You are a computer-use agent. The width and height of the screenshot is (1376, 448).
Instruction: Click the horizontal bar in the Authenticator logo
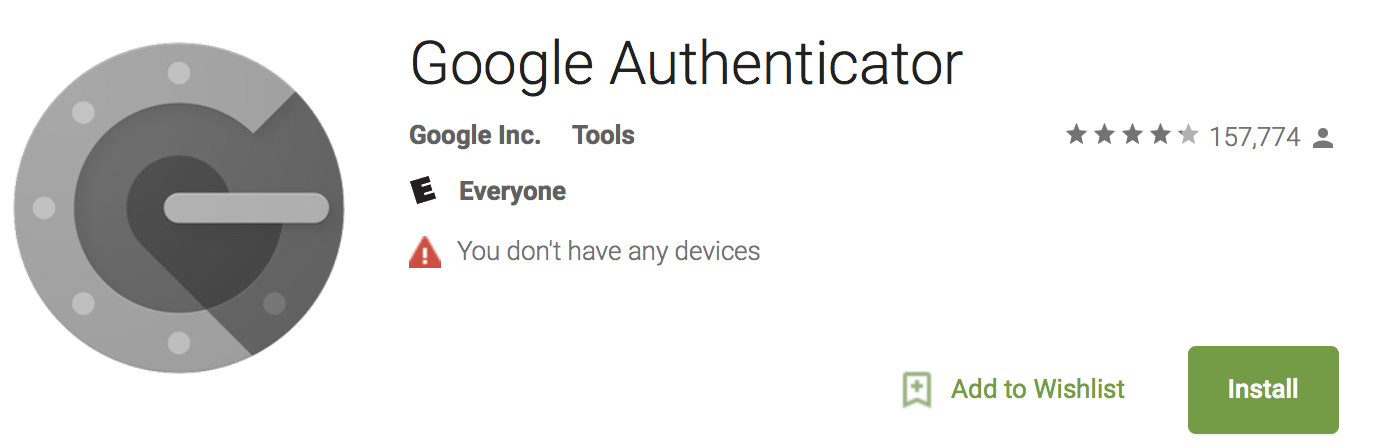[246, 208]
